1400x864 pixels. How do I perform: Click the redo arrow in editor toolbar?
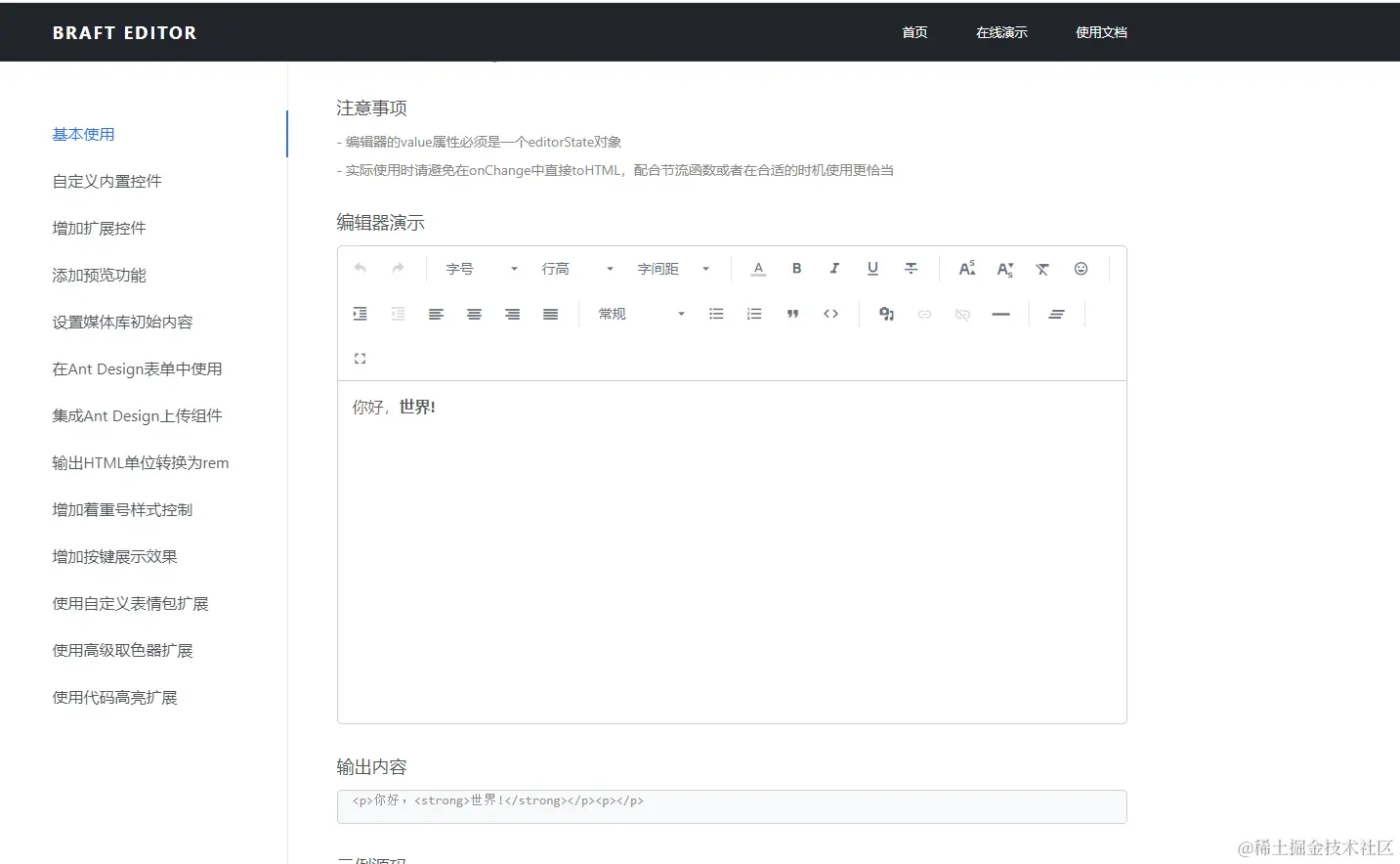398,269
